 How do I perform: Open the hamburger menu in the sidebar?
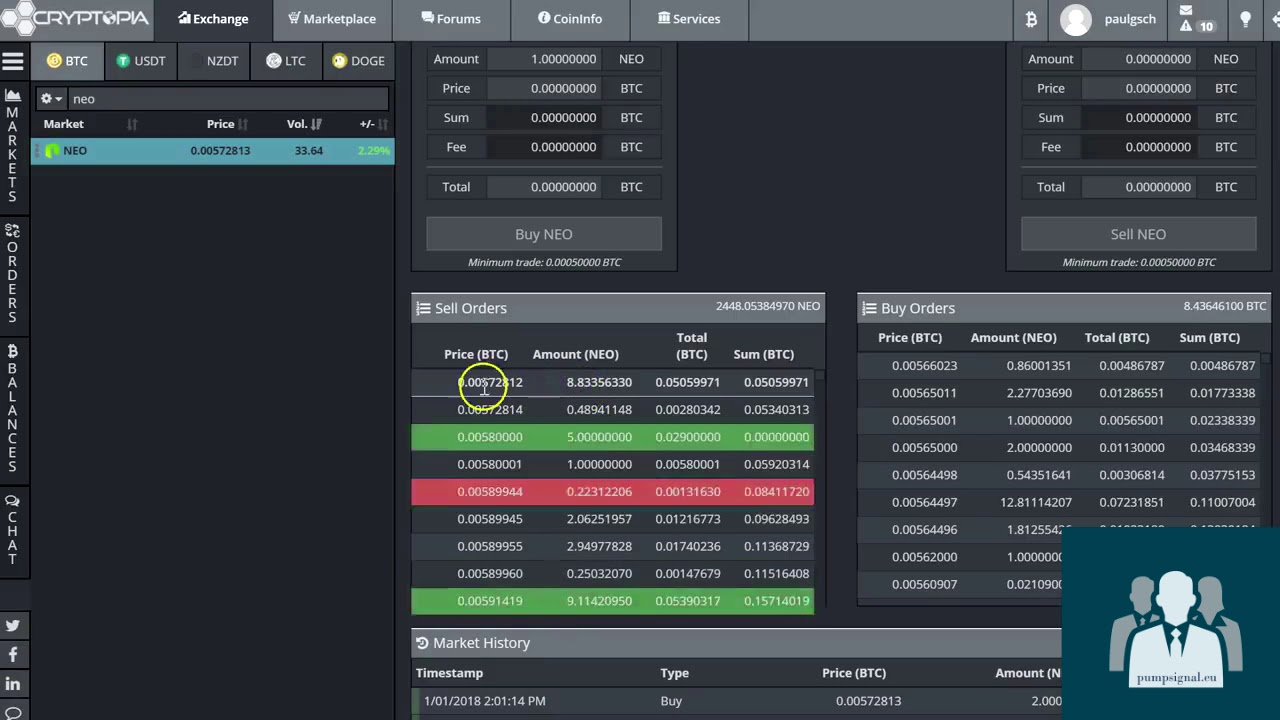coord(12,62)
